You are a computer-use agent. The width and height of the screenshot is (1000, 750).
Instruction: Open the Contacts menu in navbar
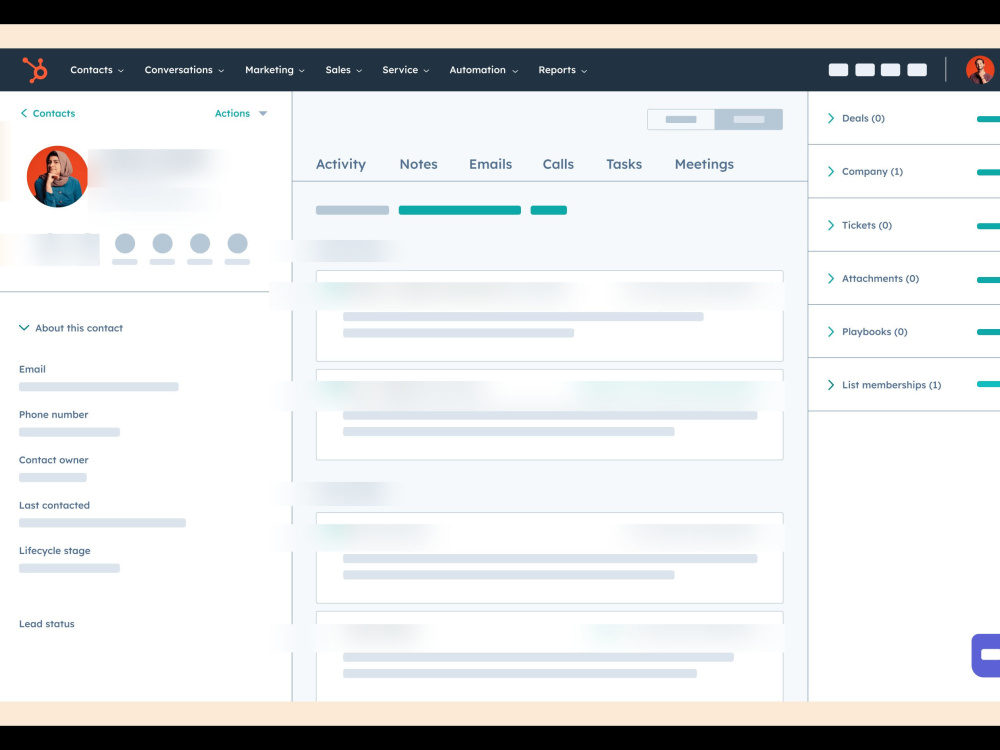coord(97,70)
